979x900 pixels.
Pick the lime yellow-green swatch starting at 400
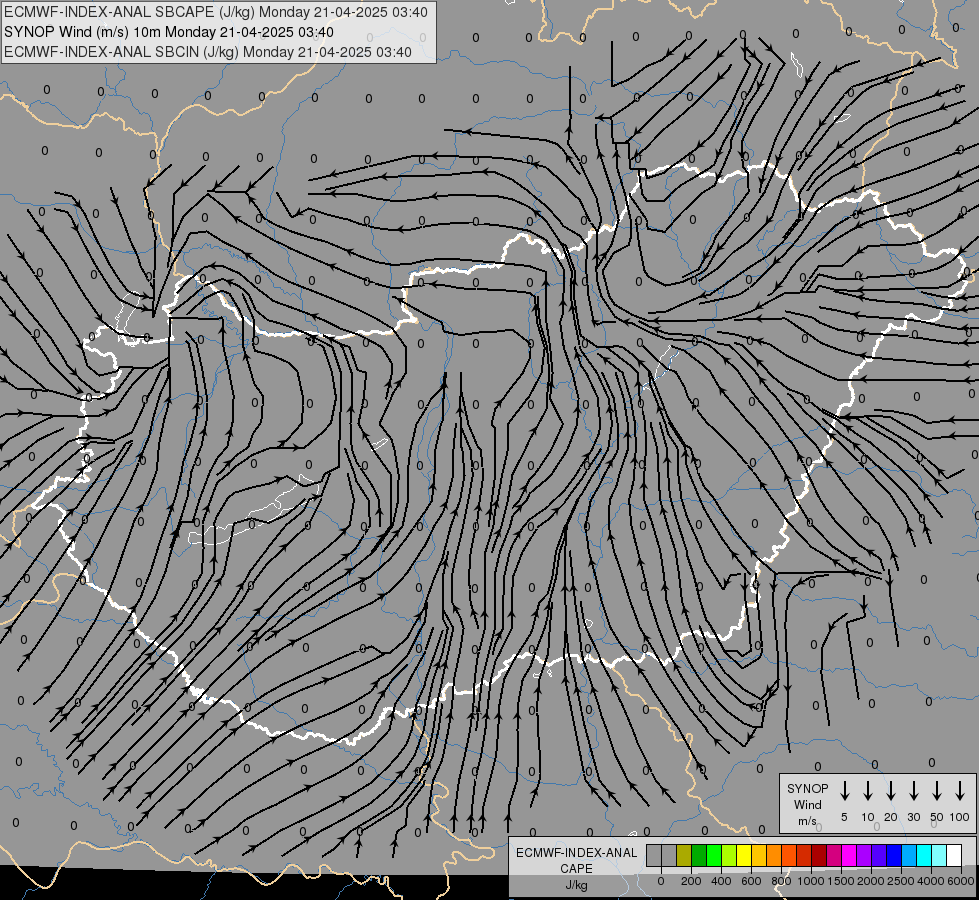pos(729,855)
